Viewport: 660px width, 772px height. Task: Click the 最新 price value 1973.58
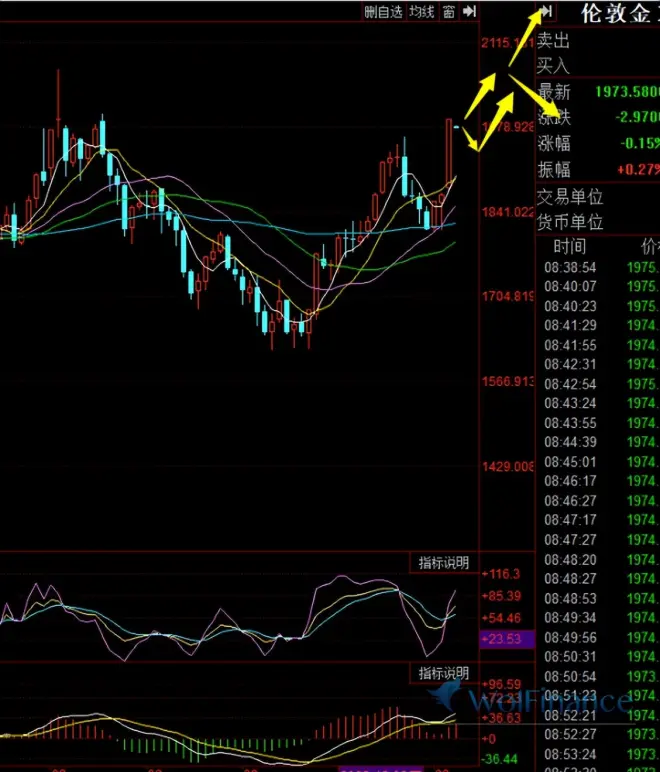pos(626,92)
